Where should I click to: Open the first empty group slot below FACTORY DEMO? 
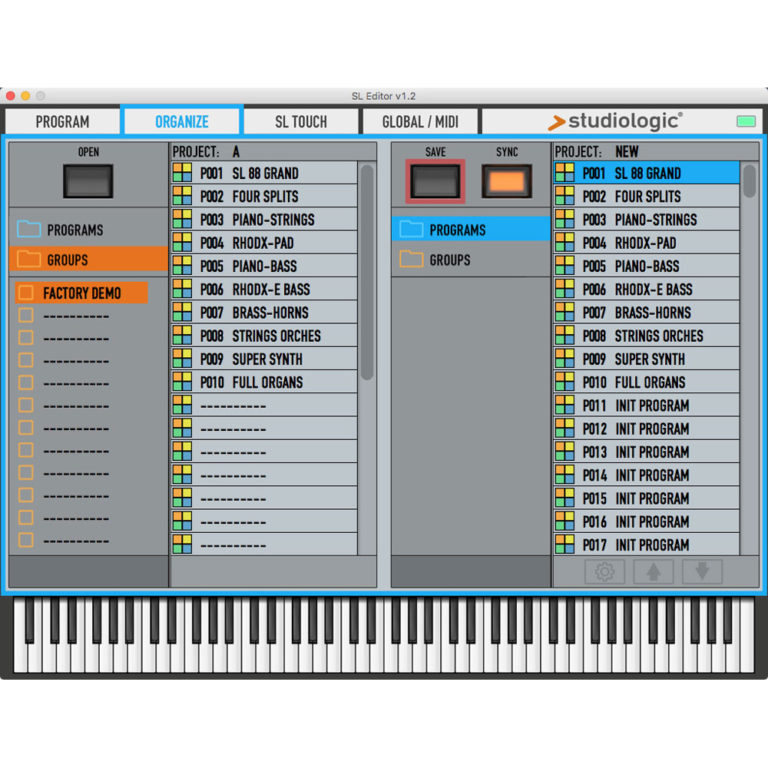77,316
